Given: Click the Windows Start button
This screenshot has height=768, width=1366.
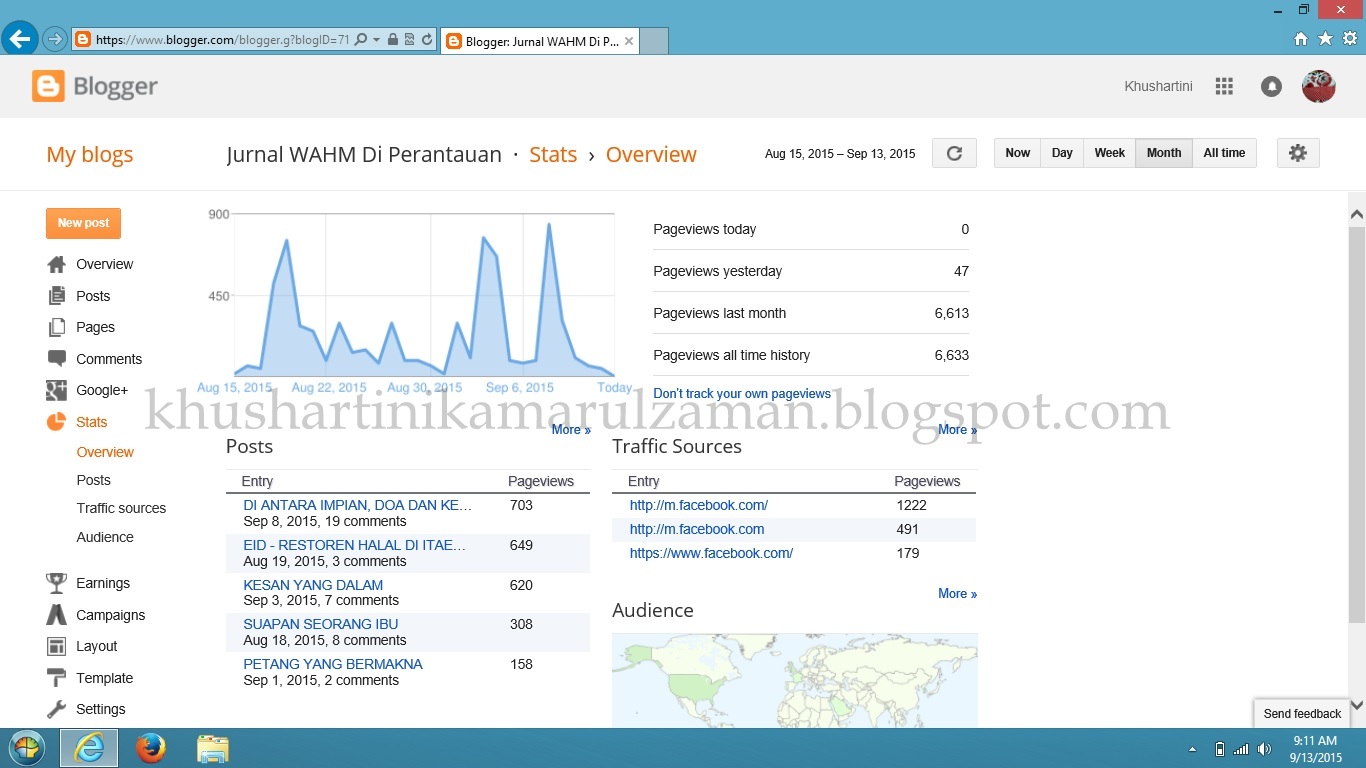Looking at the screenshot, I should [27, 748].
